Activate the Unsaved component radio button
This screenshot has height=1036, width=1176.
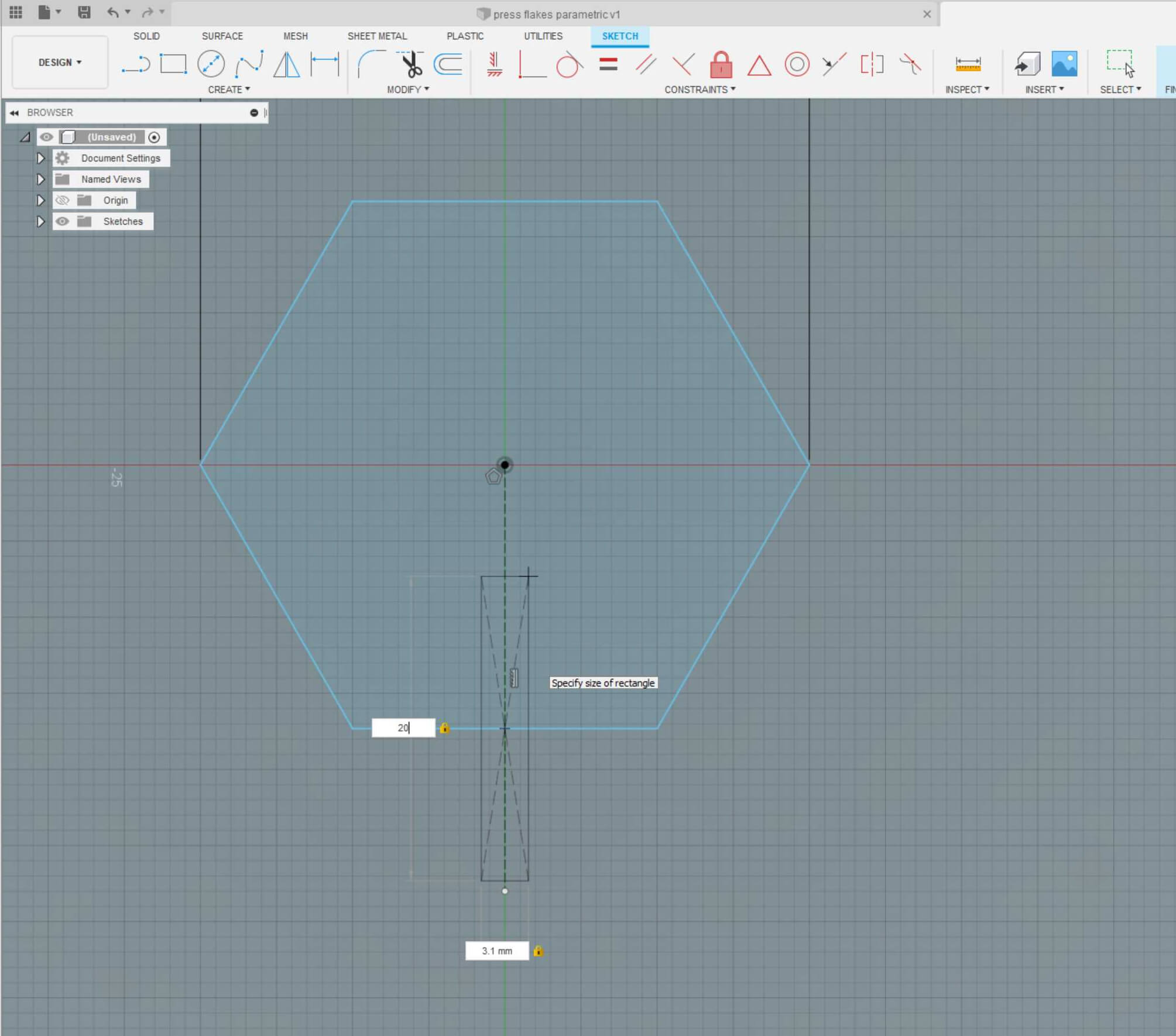pos(154,137)
